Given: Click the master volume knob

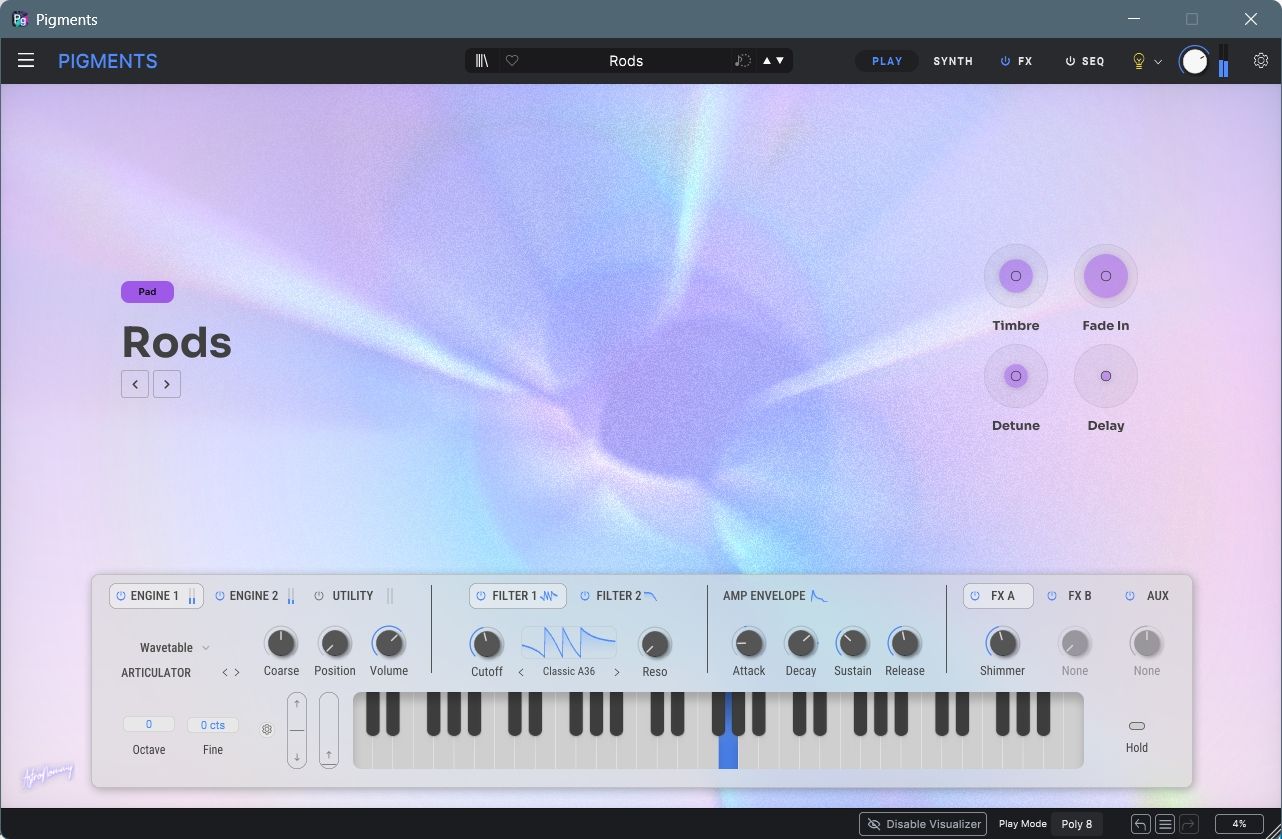Looking at the screenshot, I should point(1196,60).
